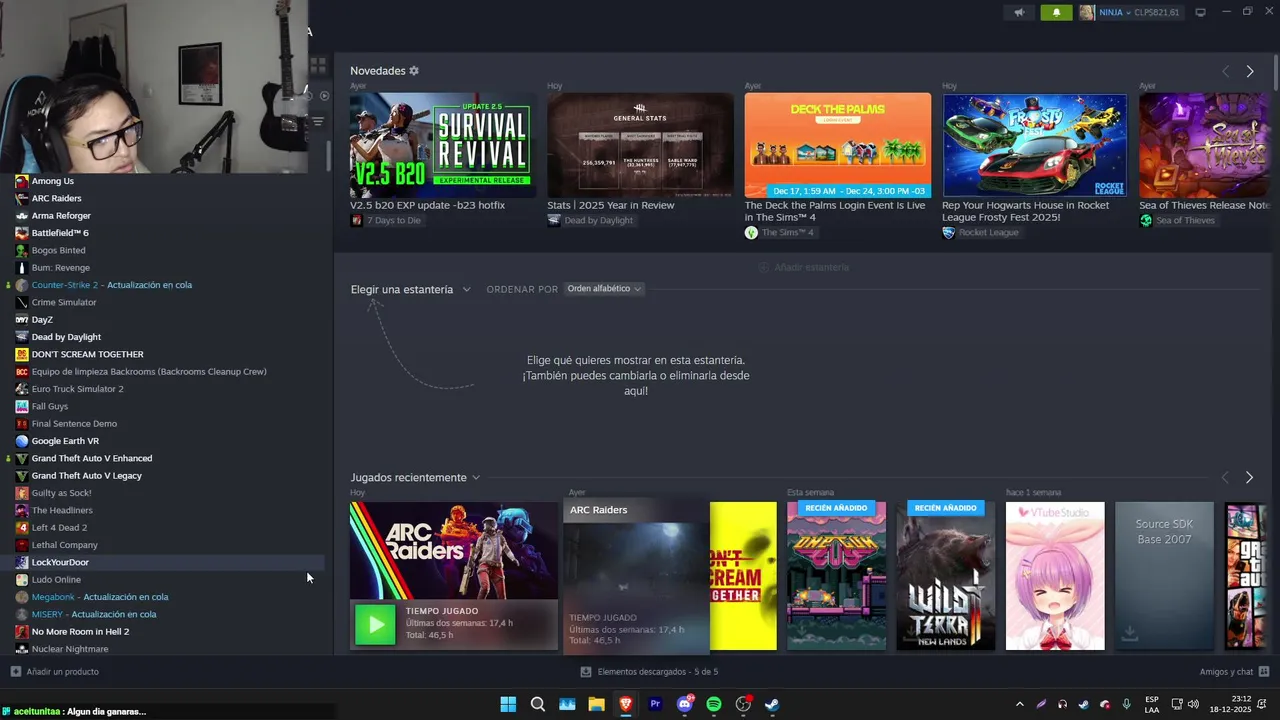Screen dimensions: 1280x720
Task: Show next recently played games
Action: coord(1249,477)
